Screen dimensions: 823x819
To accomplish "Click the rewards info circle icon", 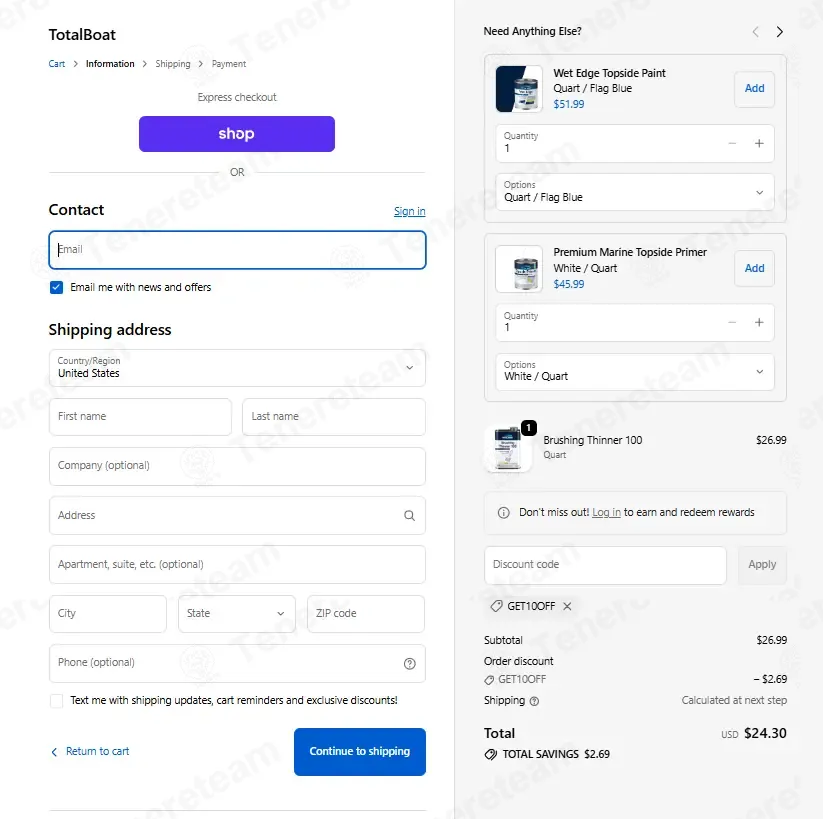I will tap(503, 512).
